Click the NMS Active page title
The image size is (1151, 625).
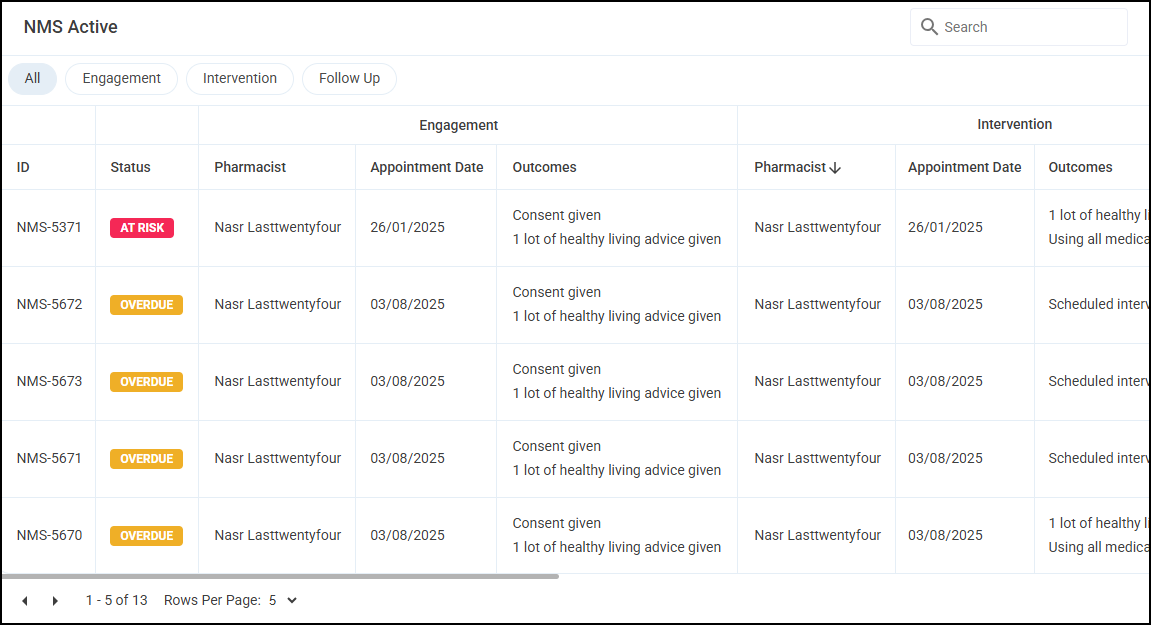click(70, 27)
